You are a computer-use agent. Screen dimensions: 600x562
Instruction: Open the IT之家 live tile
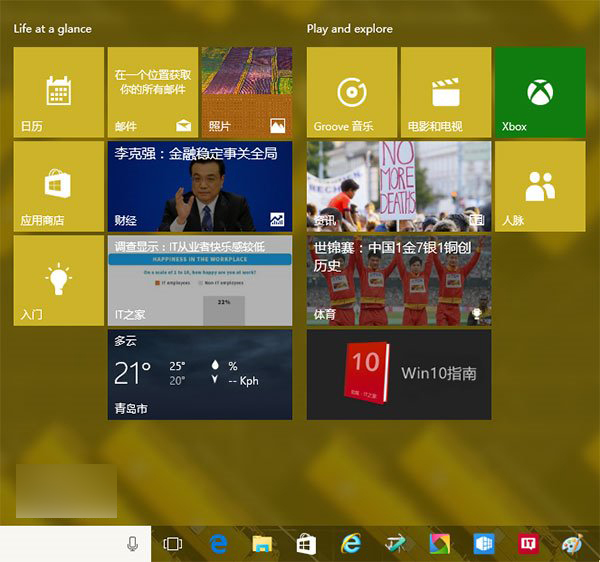tap(200, 280)
